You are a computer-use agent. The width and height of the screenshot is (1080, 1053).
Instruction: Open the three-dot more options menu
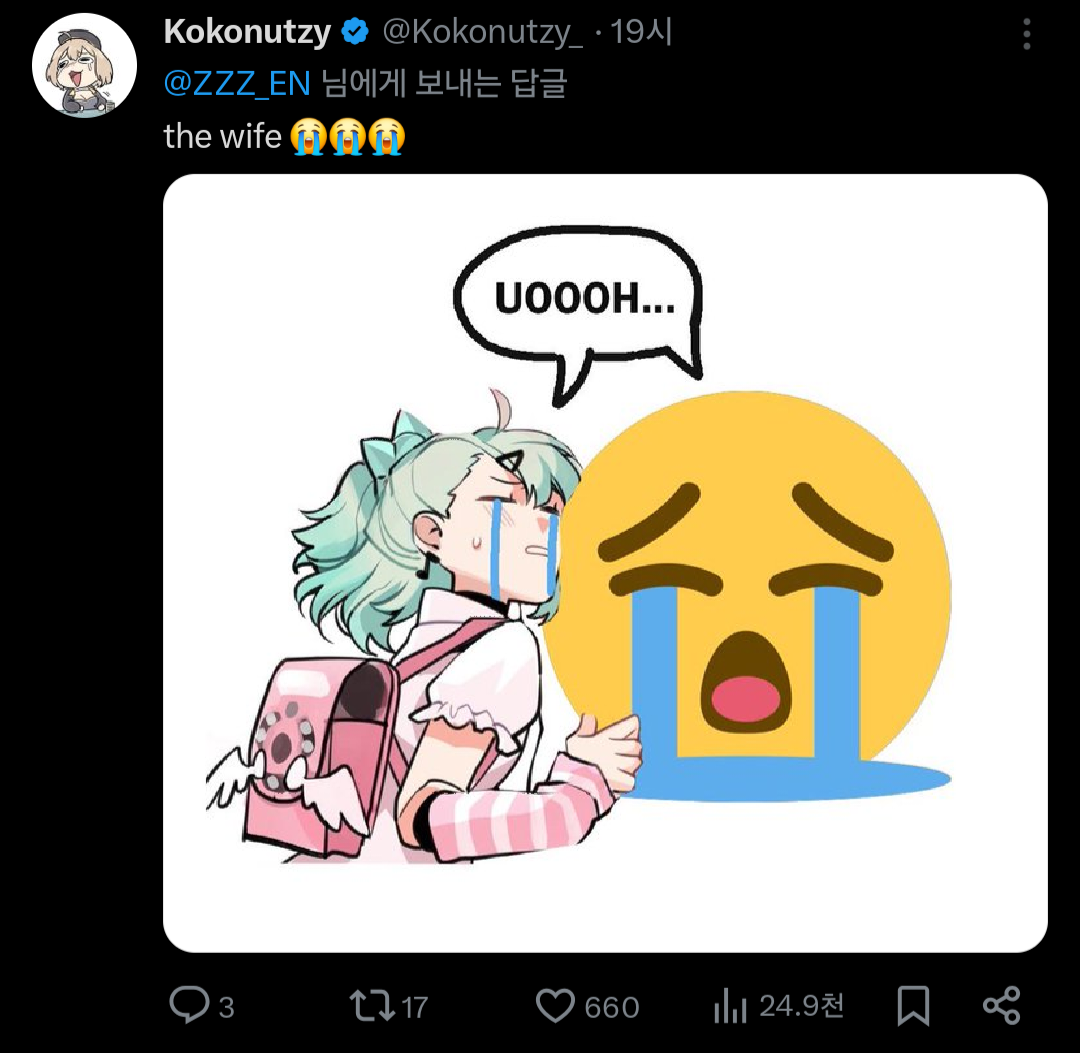pos(1026,35)
